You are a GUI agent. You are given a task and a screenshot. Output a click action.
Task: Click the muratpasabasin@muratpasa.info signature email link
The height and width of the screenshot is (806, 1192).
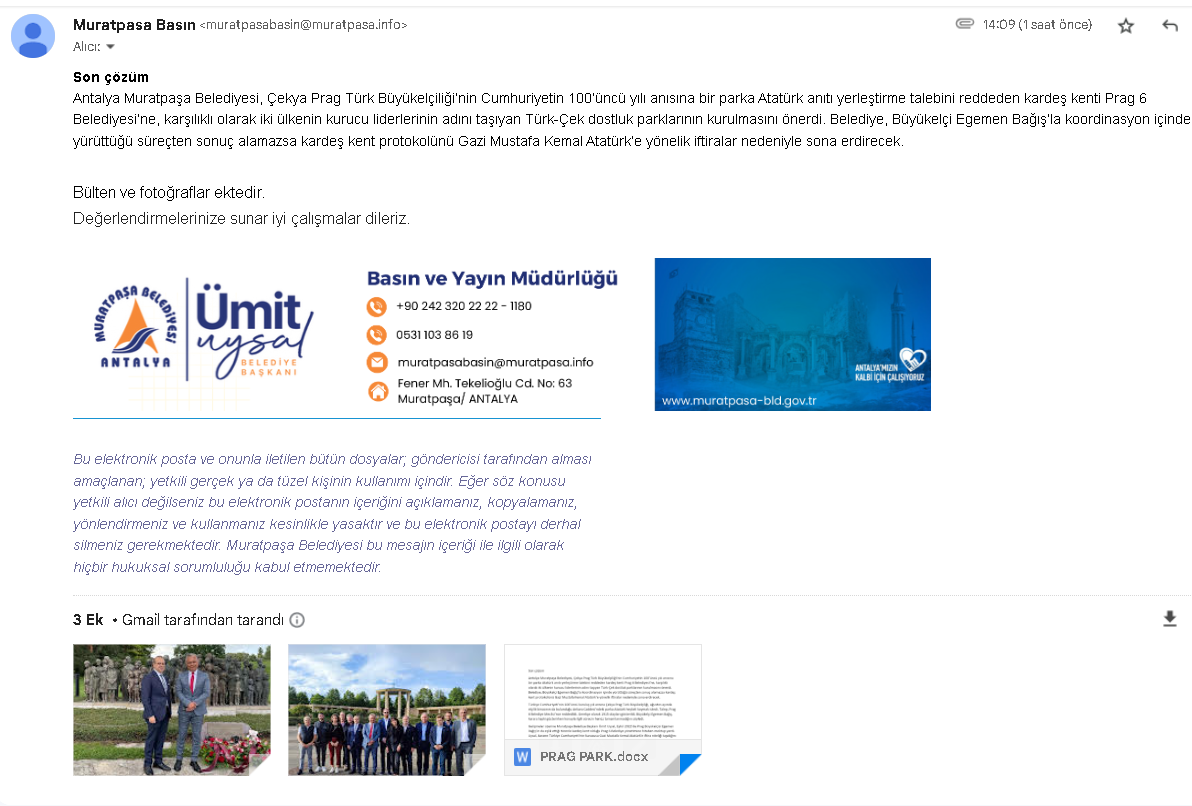coord(495,363)
